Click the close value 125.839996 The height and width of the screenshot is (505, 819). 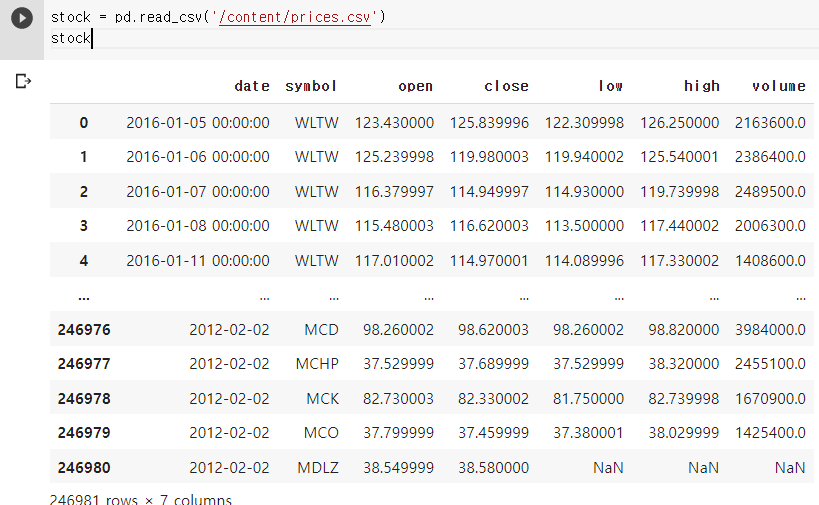[489, 123]
